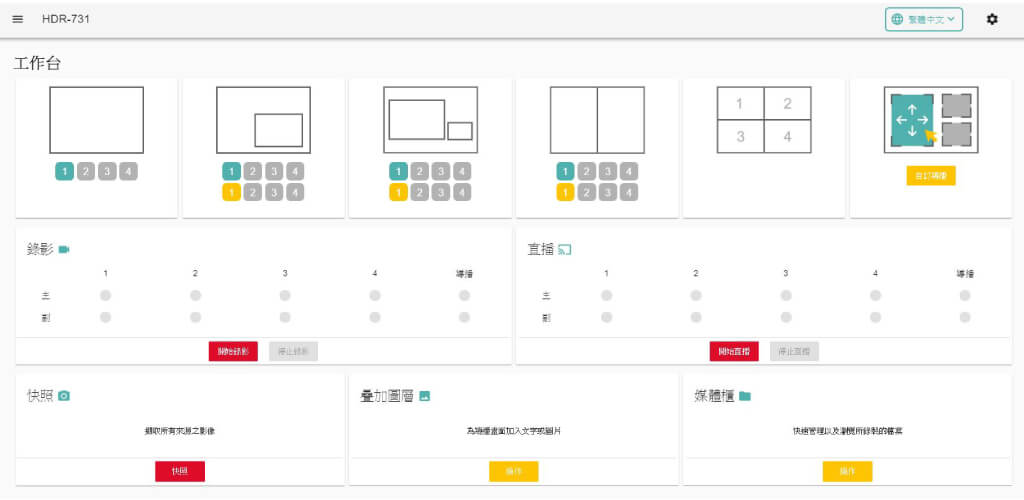This screenshot has height=500, width=1024.
Task: Click the grey 停止直播 stop streaming button
Action: 794,351
